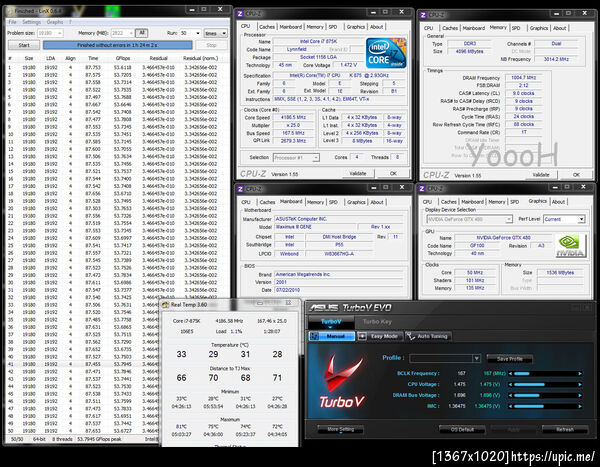Image resolution: width=600 pixels, height=467 pixels.
Task: Click the IMC voltage slider track
Action: coord(545,406)
